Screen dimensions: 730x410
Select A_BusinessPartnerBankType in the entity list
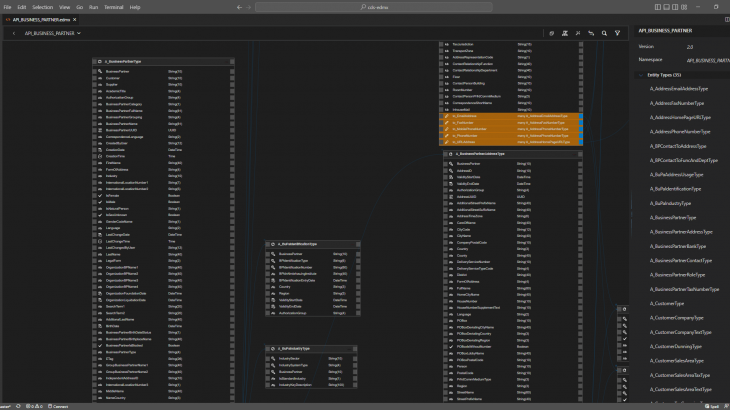click(678, 246)
